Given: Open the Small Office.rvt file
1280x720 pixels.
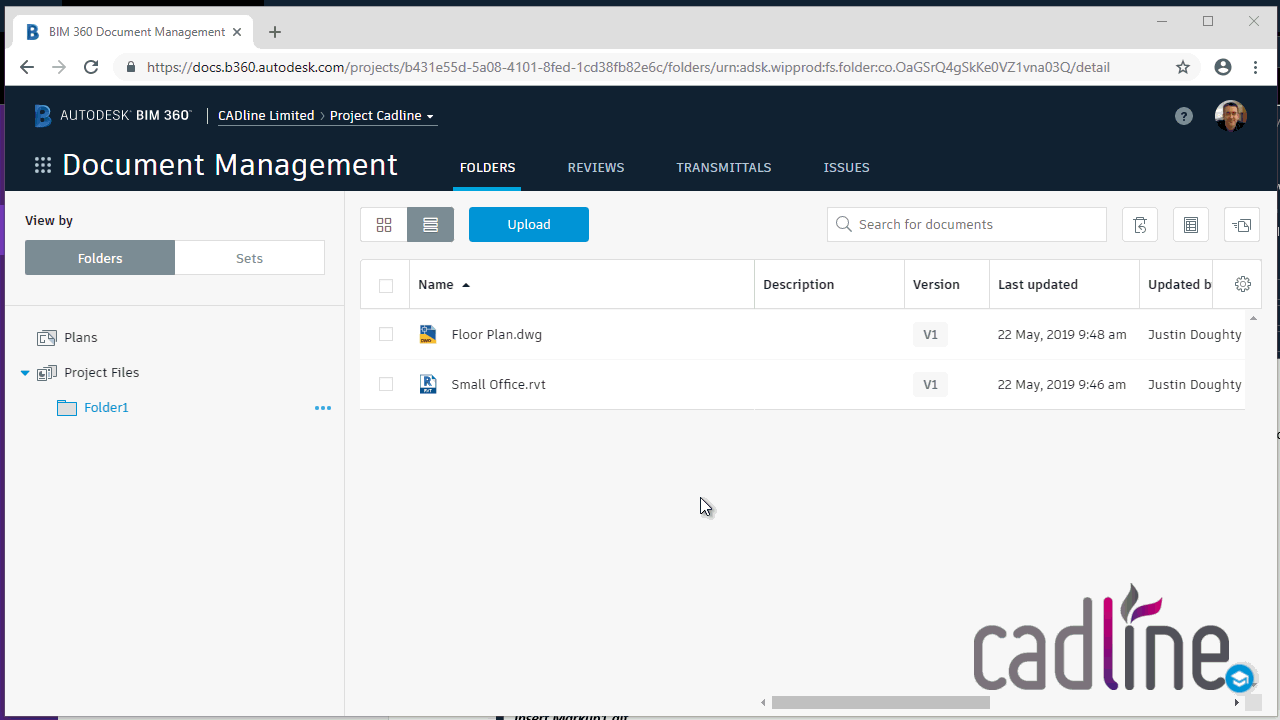Looking at the screenshot, I should click(499, 385).
